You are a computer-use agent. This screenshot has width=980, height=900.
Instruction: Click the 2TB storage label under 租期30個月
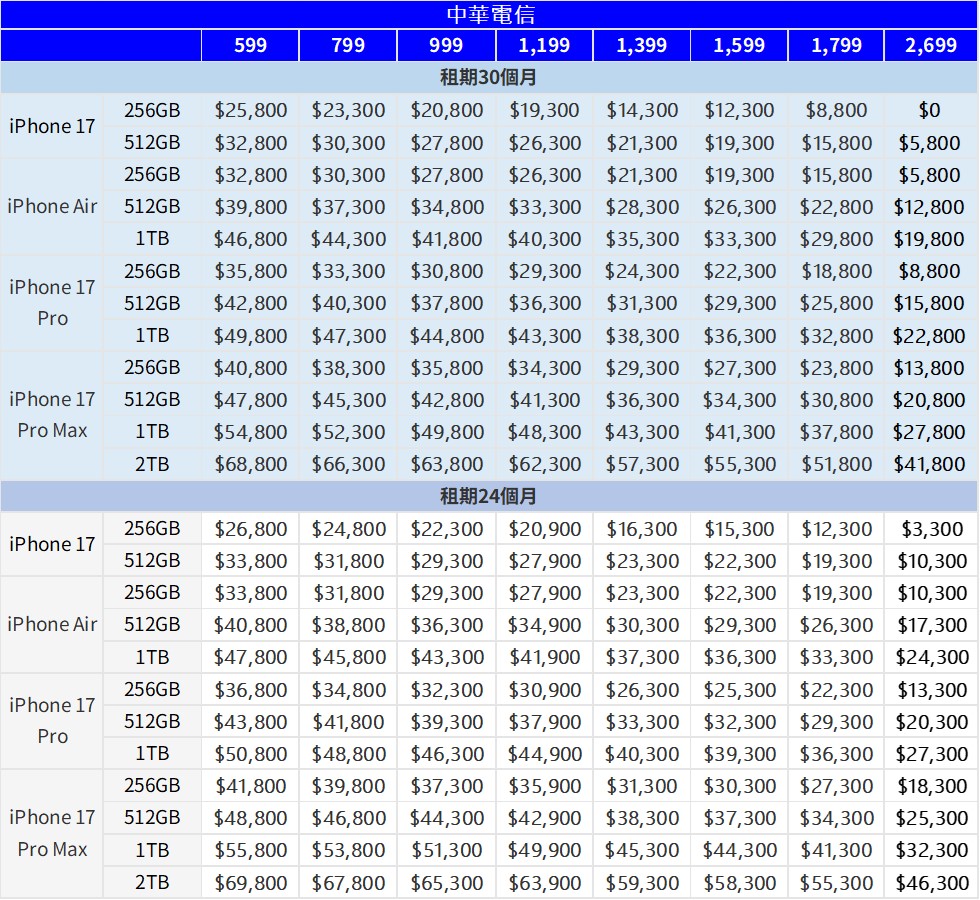coord(152,464)
